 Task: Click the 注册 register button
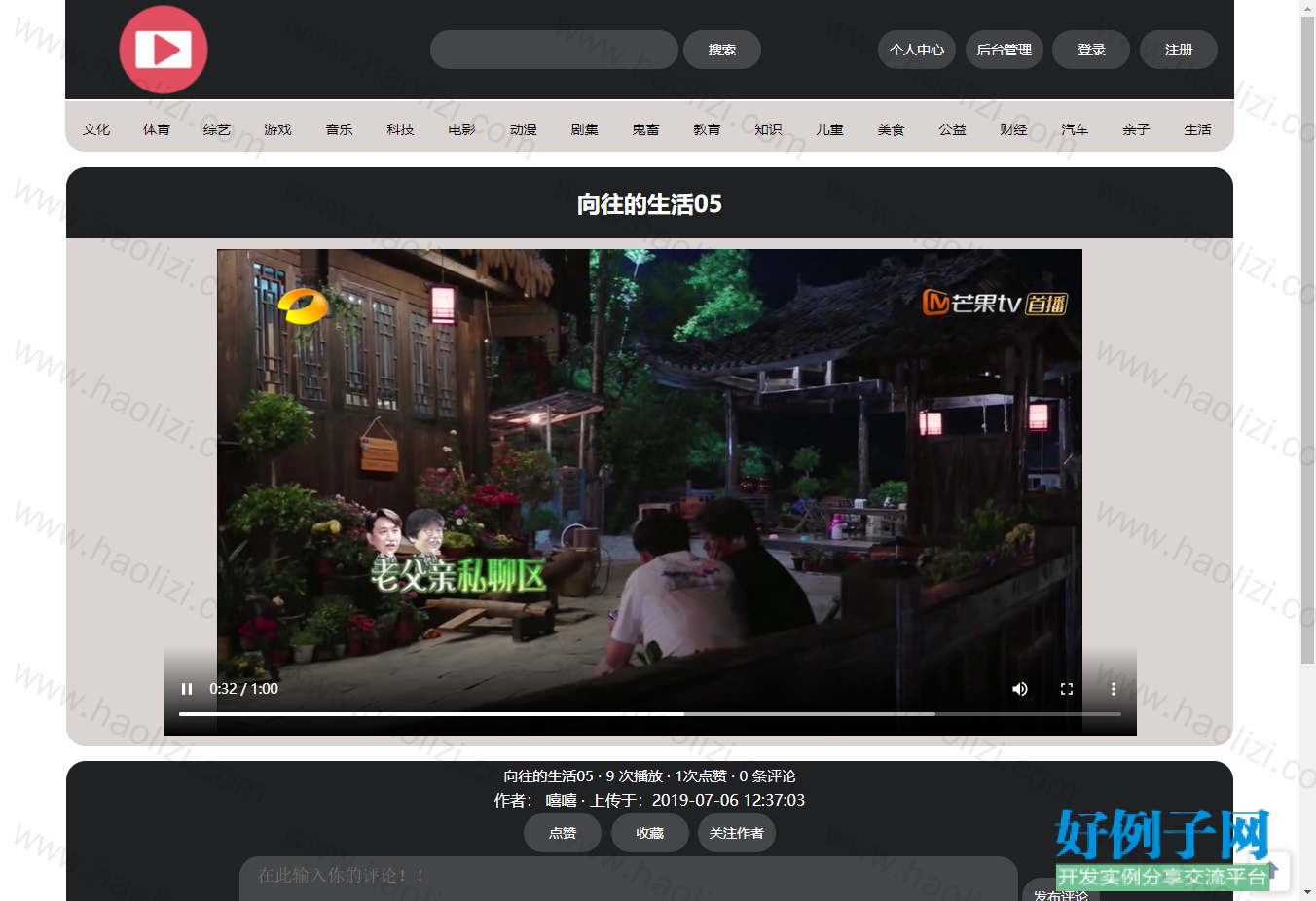click(x=1179, y=50)
